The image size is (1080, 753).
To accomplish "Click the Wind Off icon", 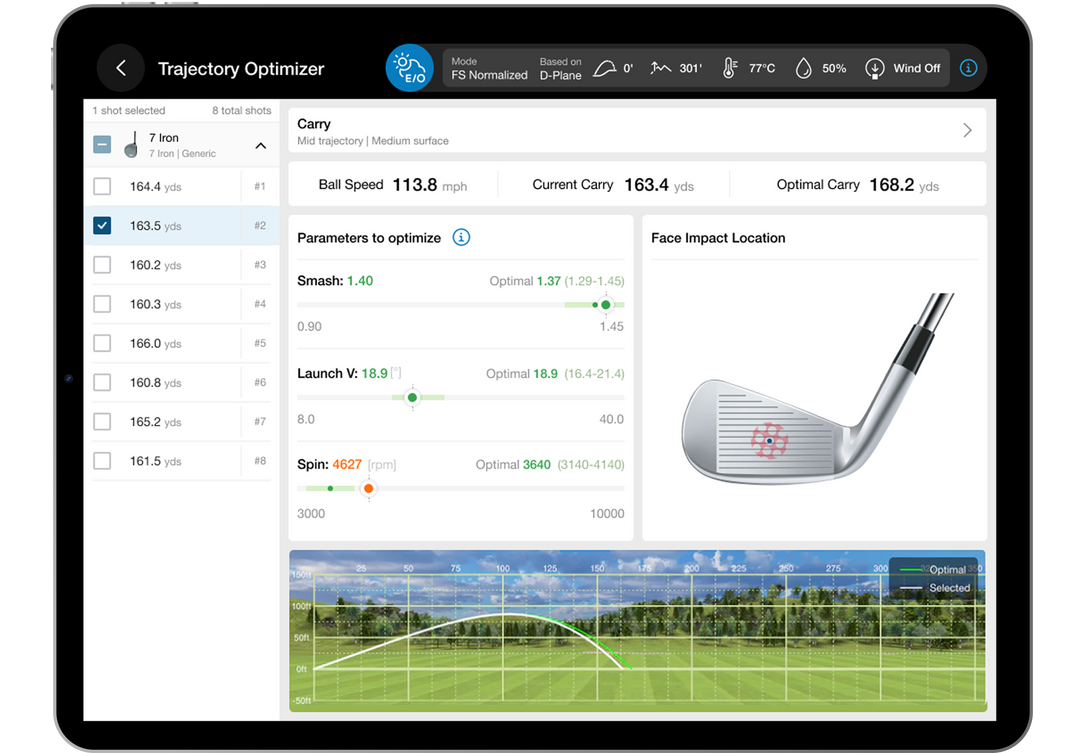I will tap(876, 68).
